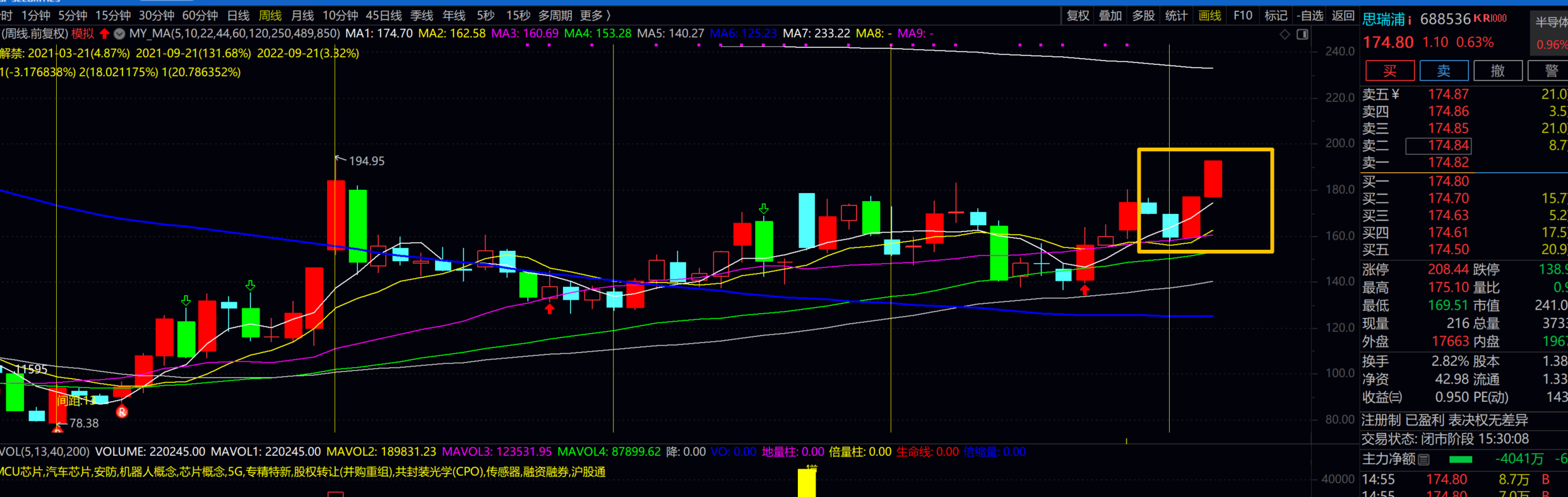The image size is (1568, 497).
Task: Click the red 买 buy button
Action: click(1389, 71)
